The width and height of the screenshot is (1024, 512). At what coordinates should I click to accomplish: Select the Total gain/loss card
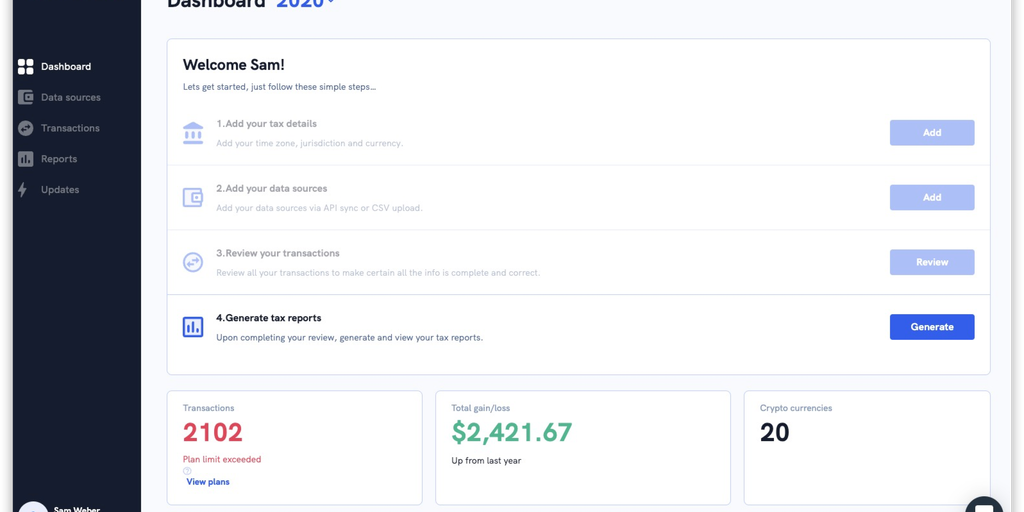pyautogui.click(x=582, y=447)
